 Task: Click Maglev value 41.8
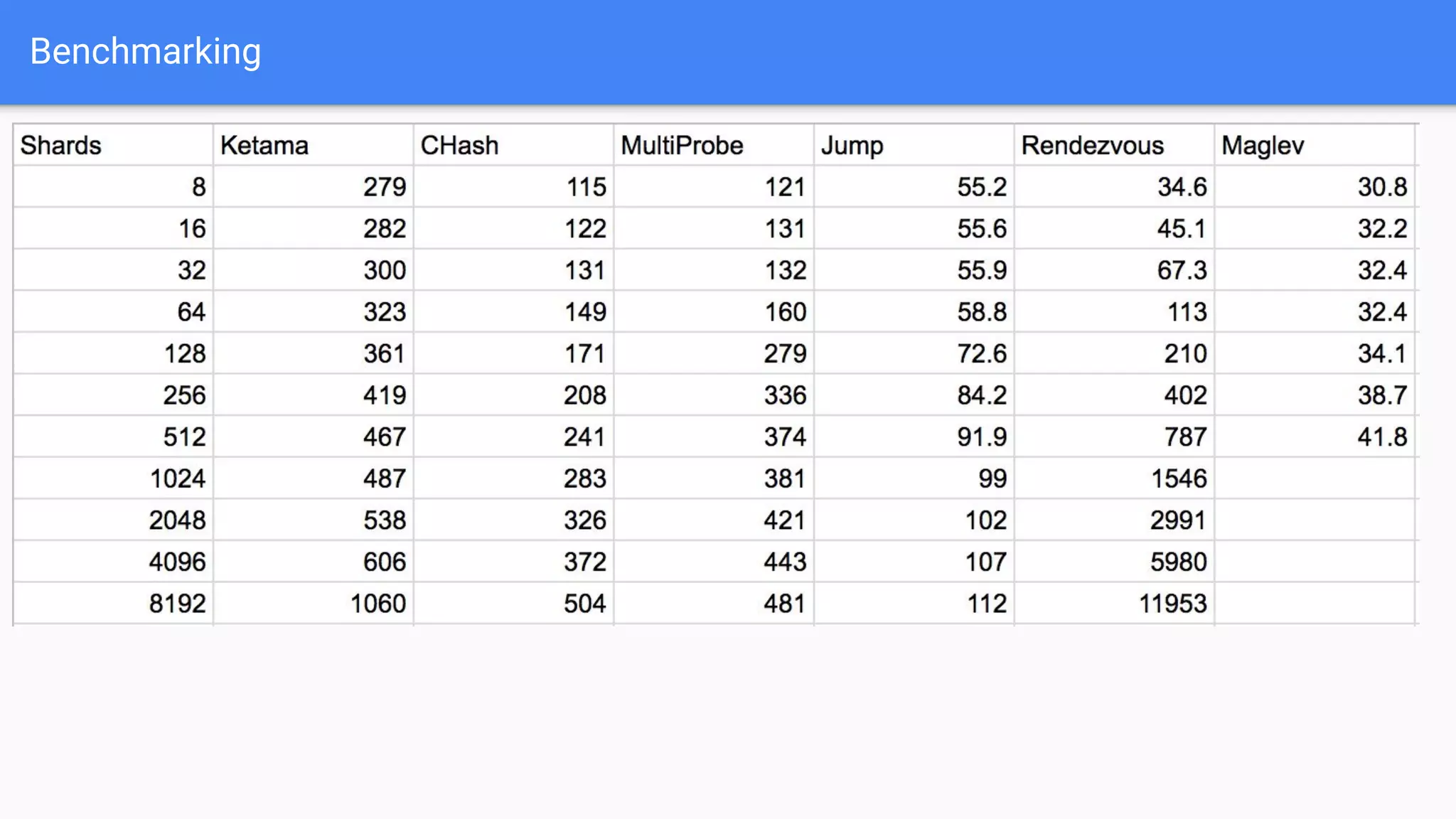point(1315,437)
